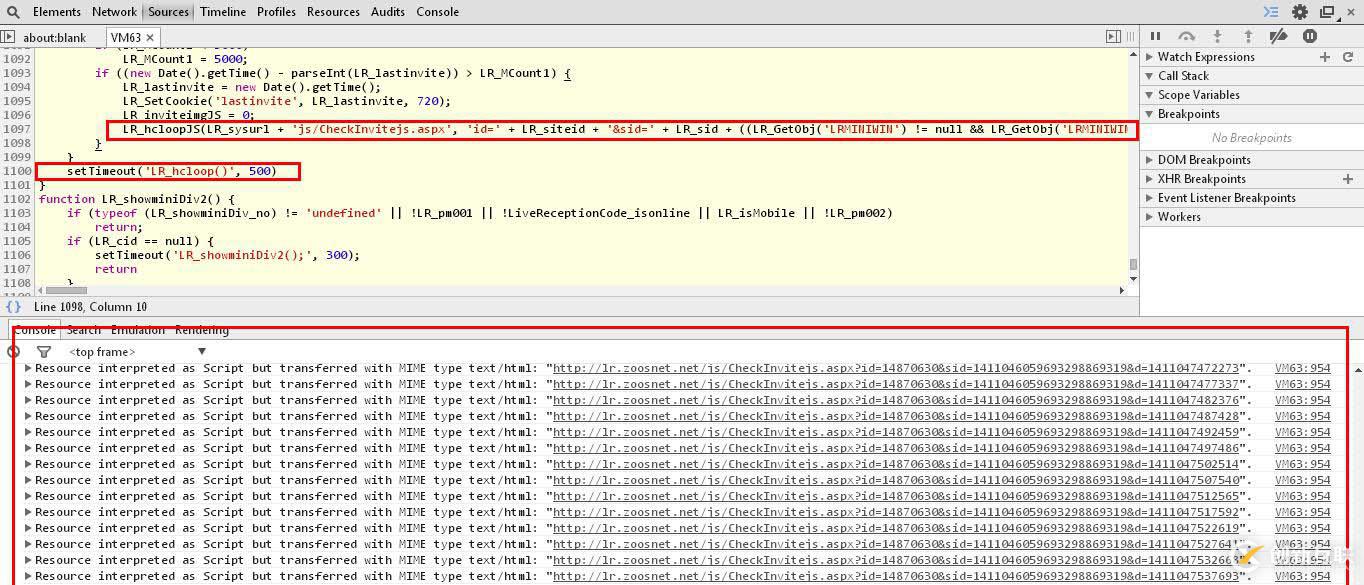Select the about:blank file tab

(55, 38)
